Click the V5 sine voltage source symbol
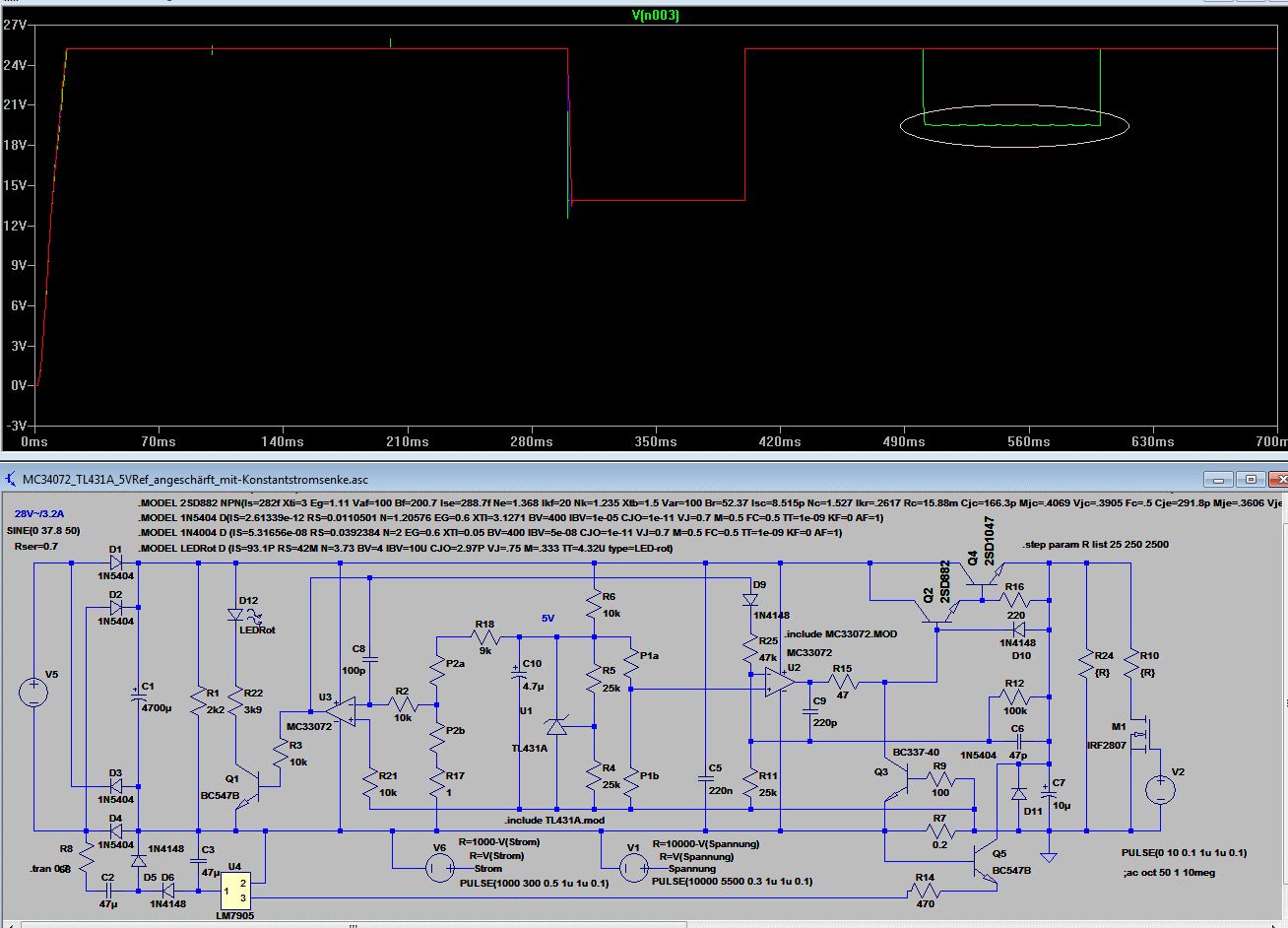The width and height of the screenshot is (1288, 928). pos(32,692)
